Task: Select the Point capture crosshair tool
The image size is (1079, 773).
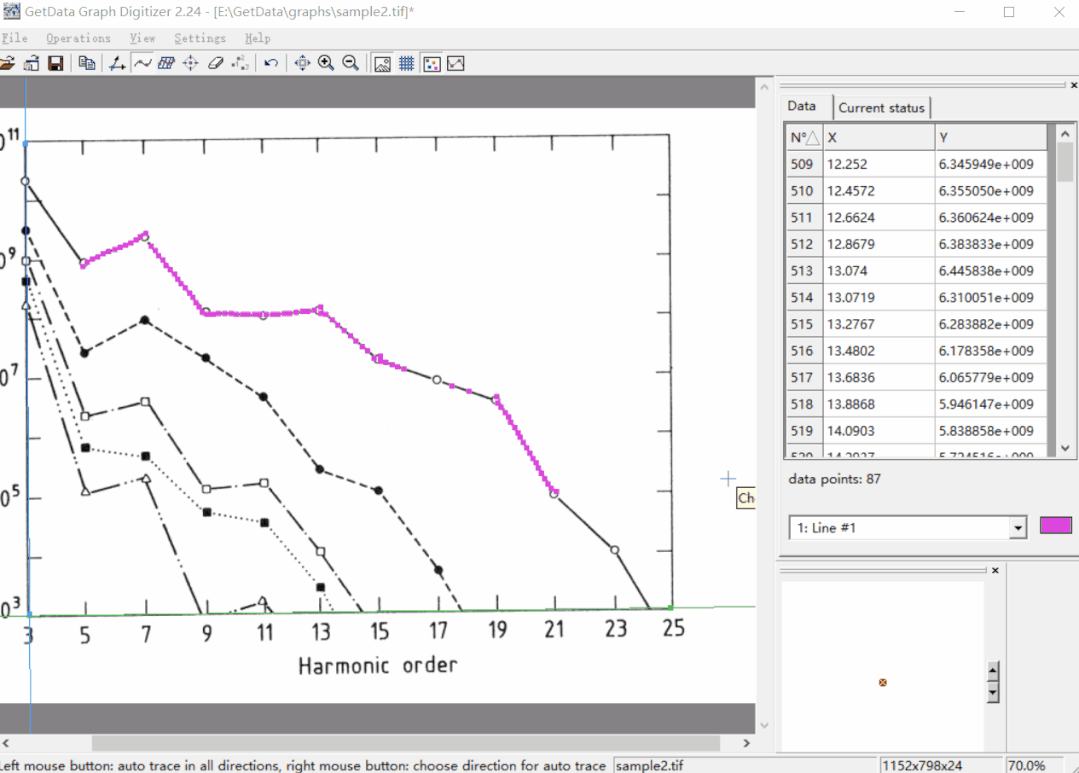Action: click(x=191, y=63)
